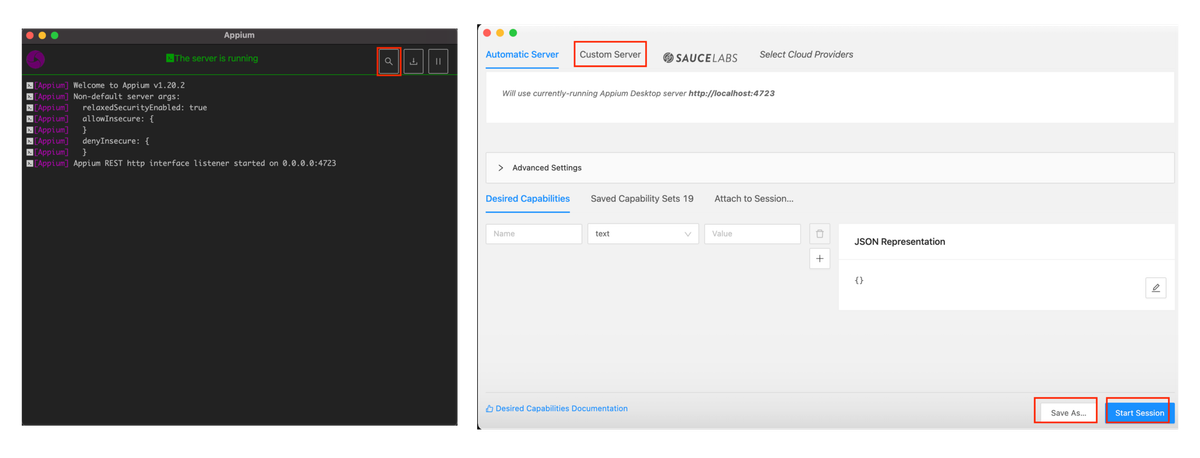
Task: Expand Advanced Settings section
Action: (830, 167)
